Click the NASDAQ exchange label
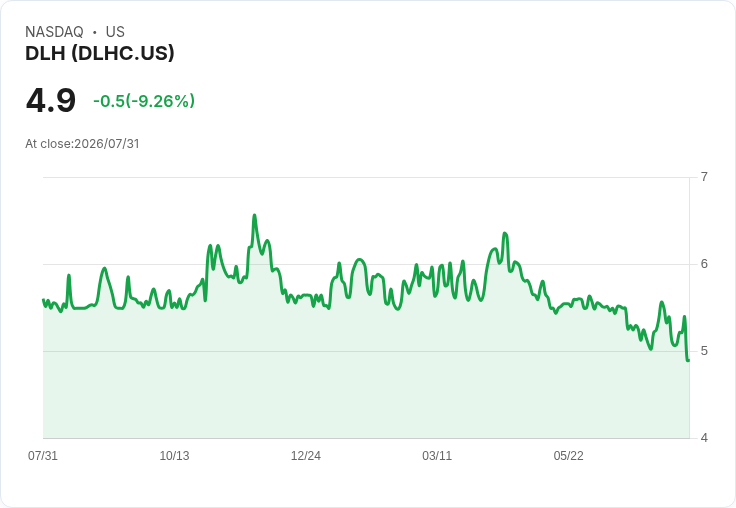Image resolution: width=736 pixels, height=508 pixels. tap(54, 32)
